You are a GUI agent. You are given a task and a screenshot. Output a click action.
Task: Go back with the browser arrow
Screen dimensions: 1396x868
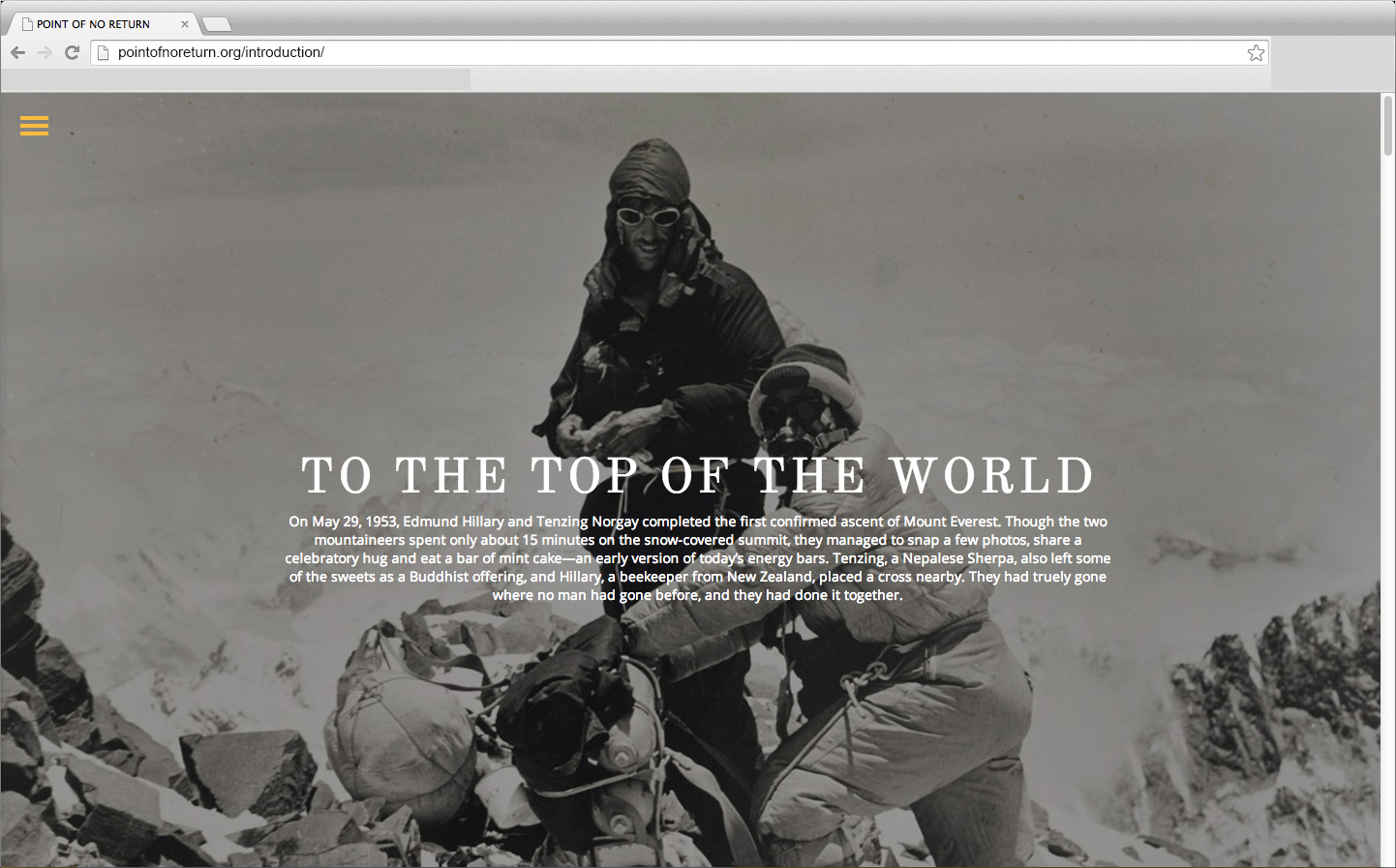click(x=17, y=52)
